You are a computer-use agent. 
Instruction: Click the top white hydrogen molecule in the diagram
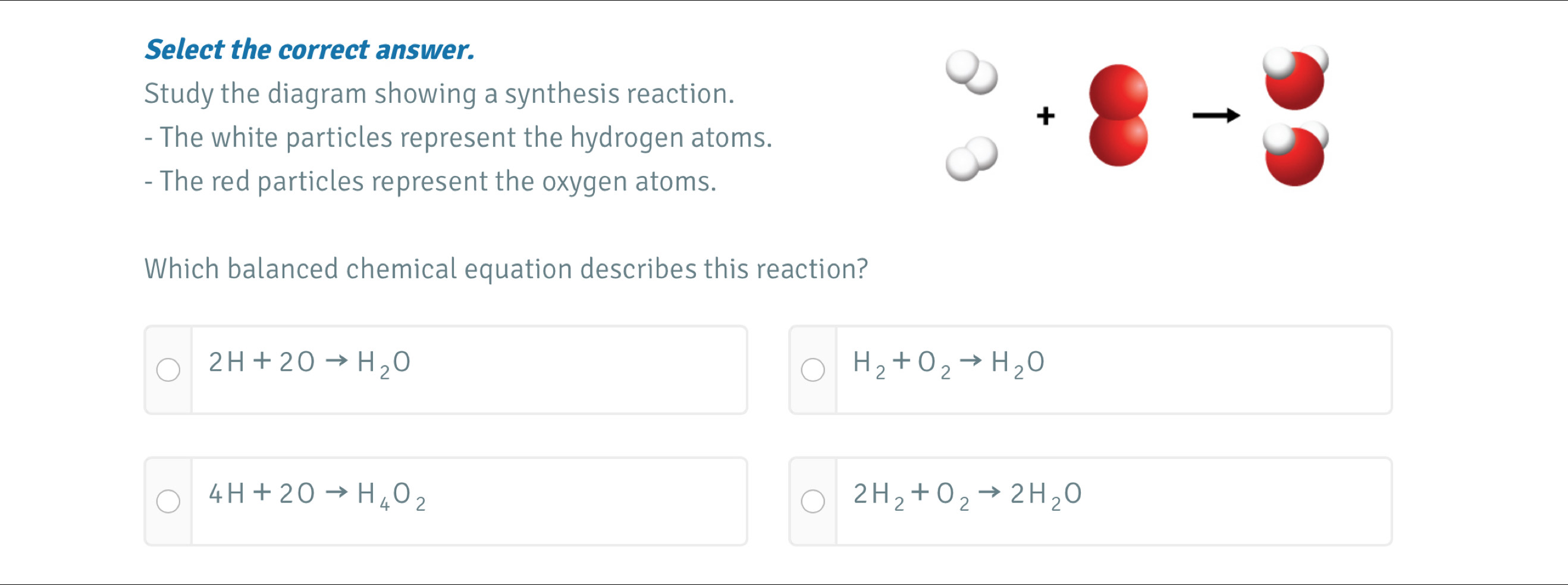point(971,73)
